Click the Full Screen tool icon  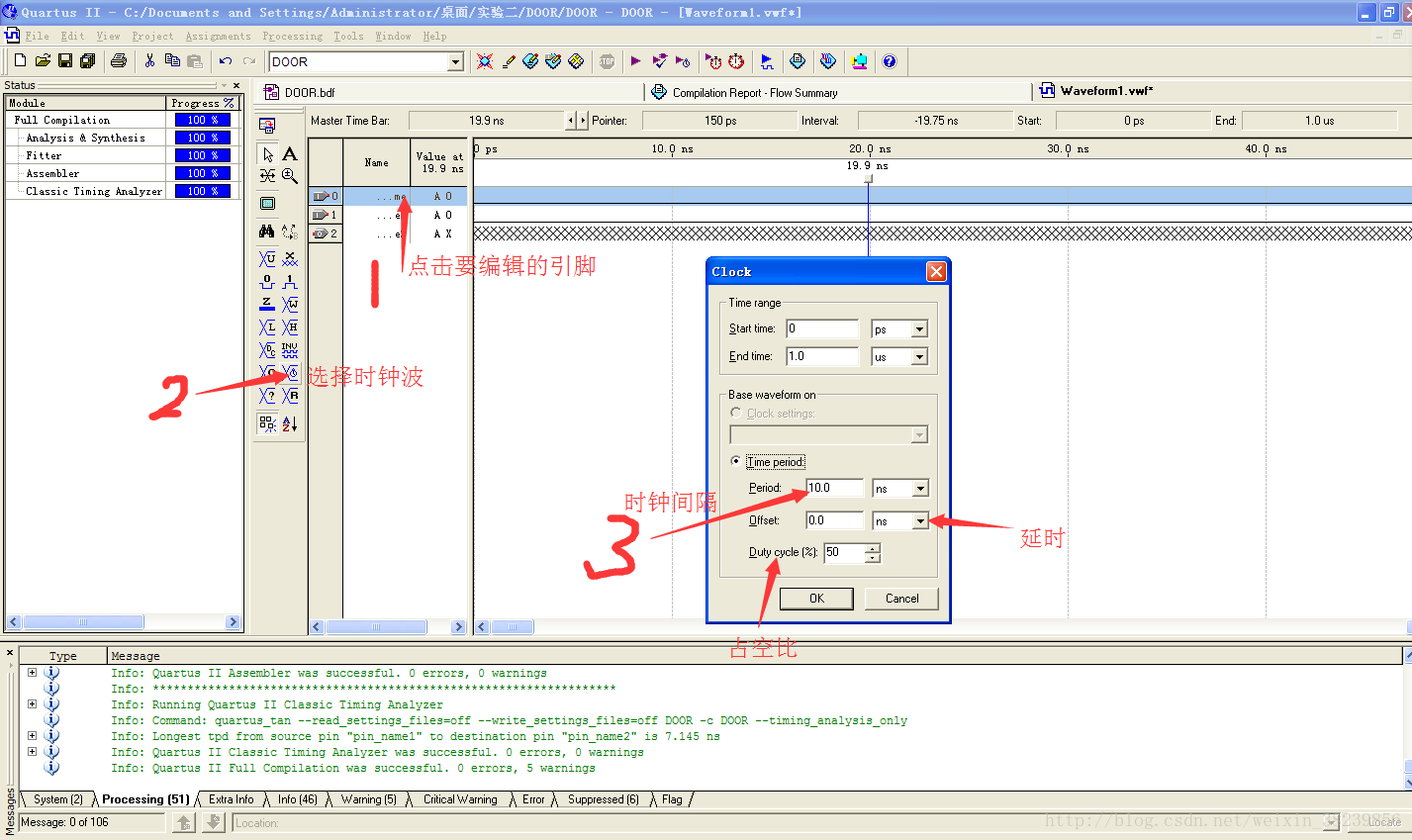(x=267, y=204)
